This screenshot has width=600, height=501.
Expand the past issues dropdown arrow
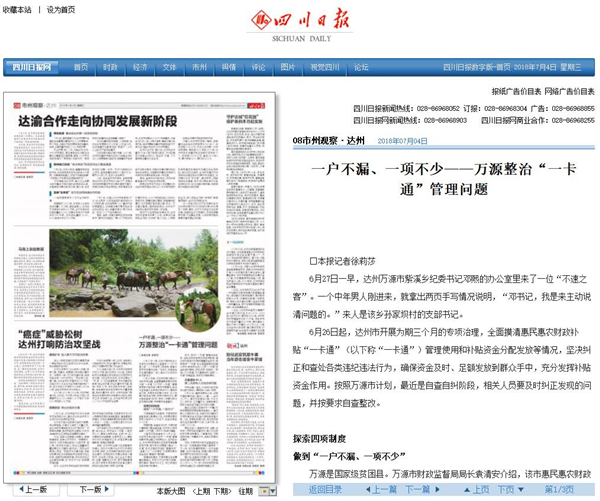pos(272,491)
